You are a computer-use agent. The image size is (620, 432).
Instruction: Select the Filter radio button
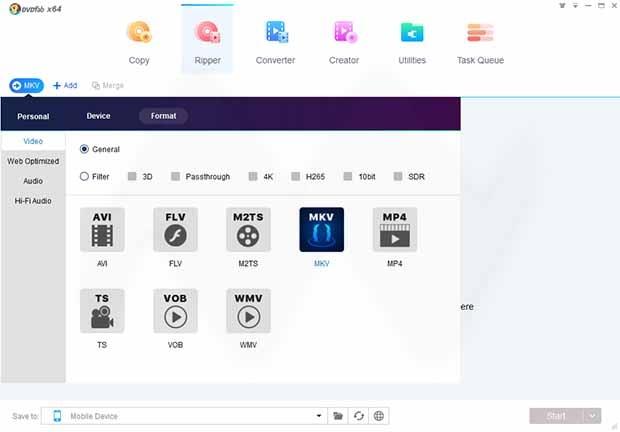[x=84, y=176]
